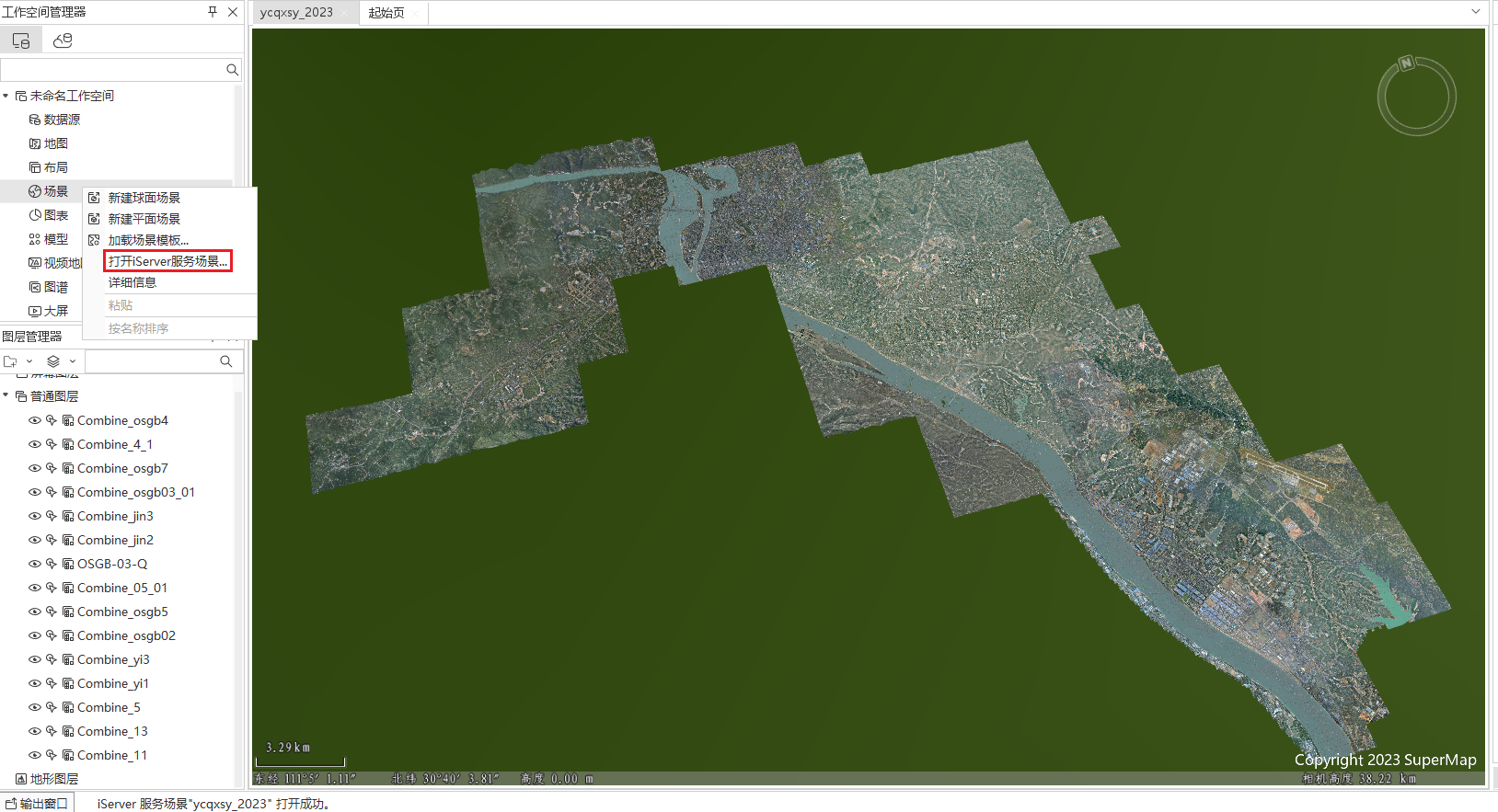
Task: Select 场景 node in workspace tree
Action: click(x=55, y=191)
